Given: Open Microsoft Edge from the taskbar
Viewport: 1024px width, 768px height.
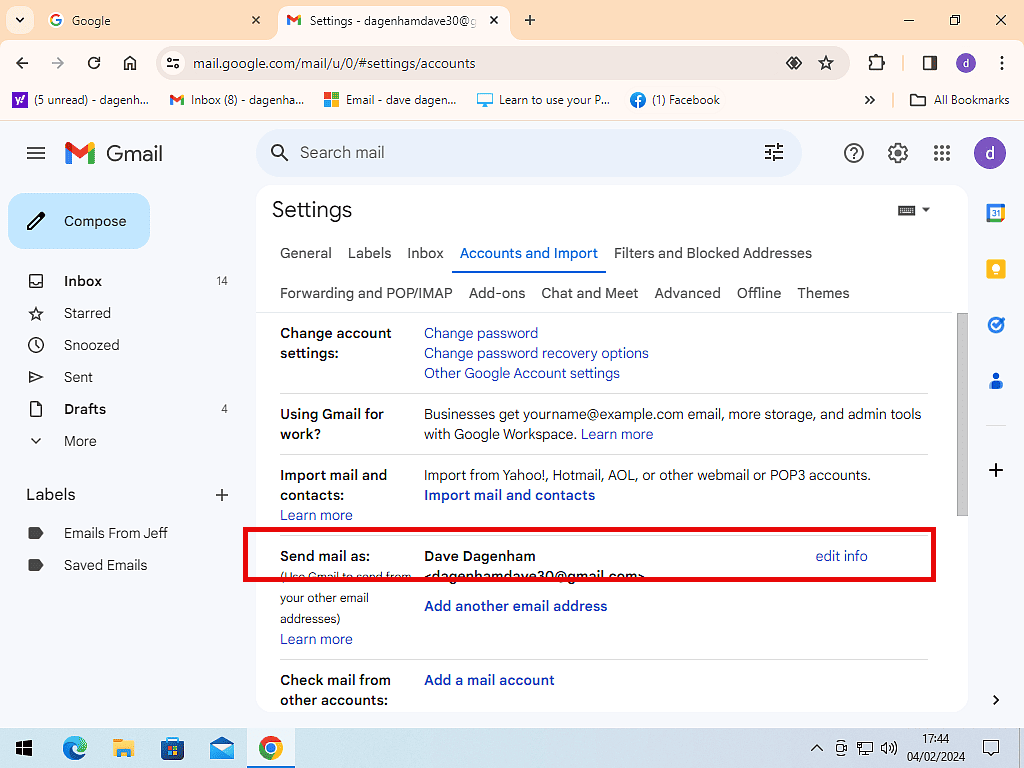Looking at the screenshot, I should pyautogui.click(x=75, y=747).
